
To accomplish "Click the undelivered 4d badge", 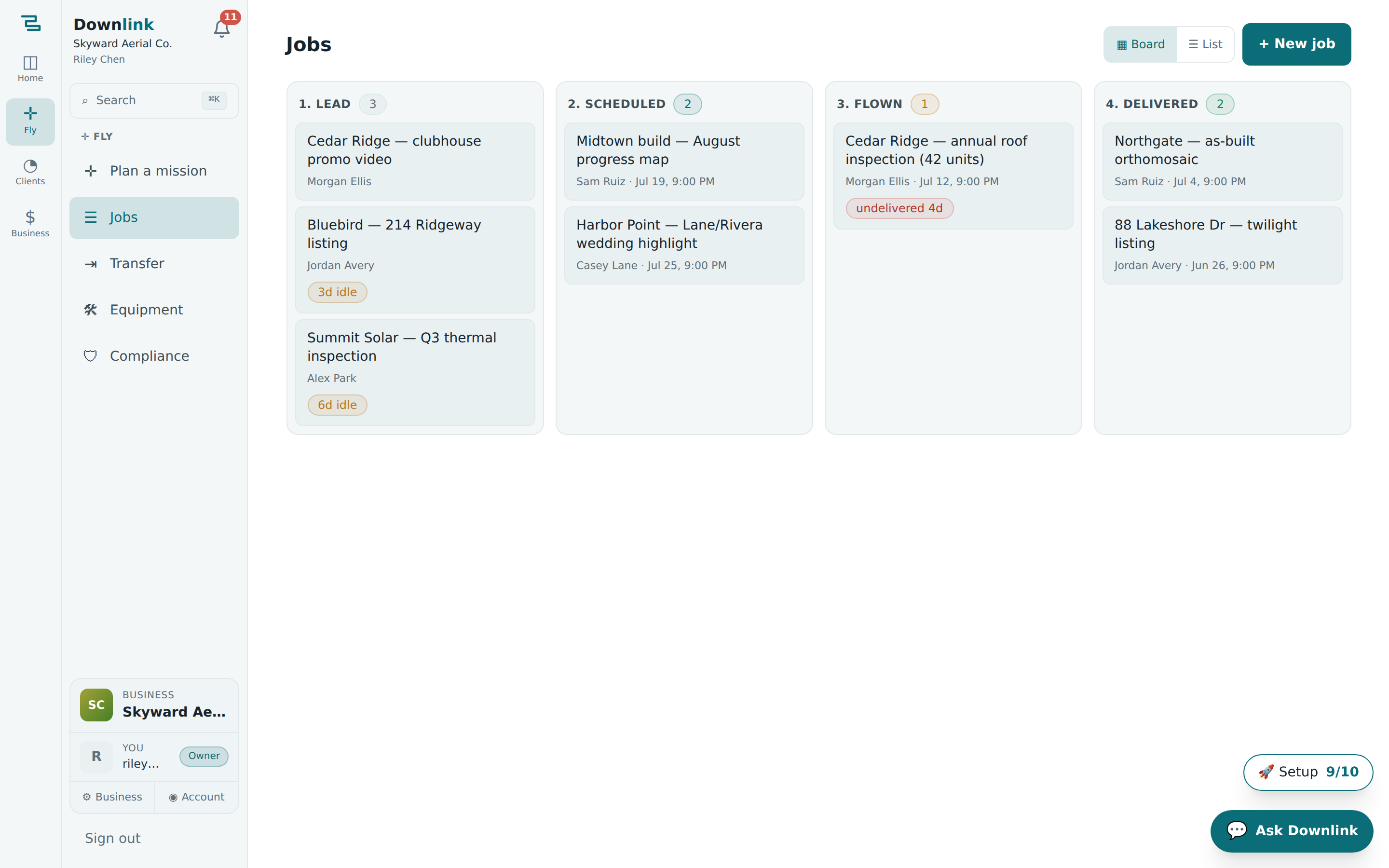I will coord(899,208).
